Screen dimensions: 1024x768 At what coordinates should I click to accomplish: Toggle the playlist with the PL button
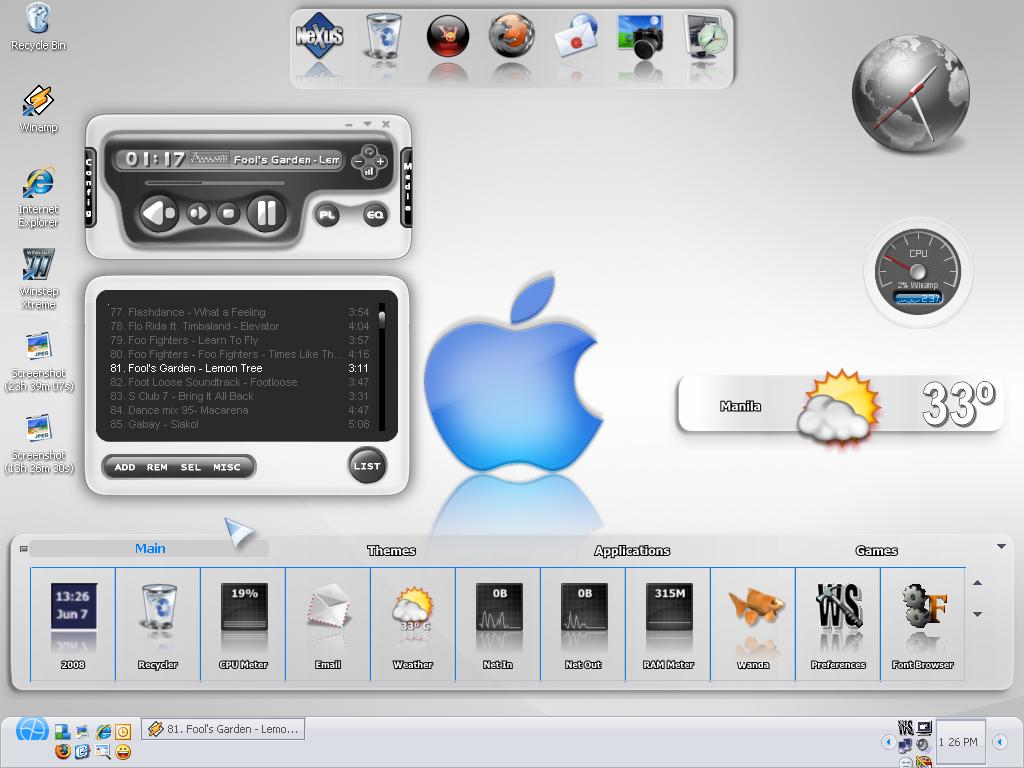(327, 215)
